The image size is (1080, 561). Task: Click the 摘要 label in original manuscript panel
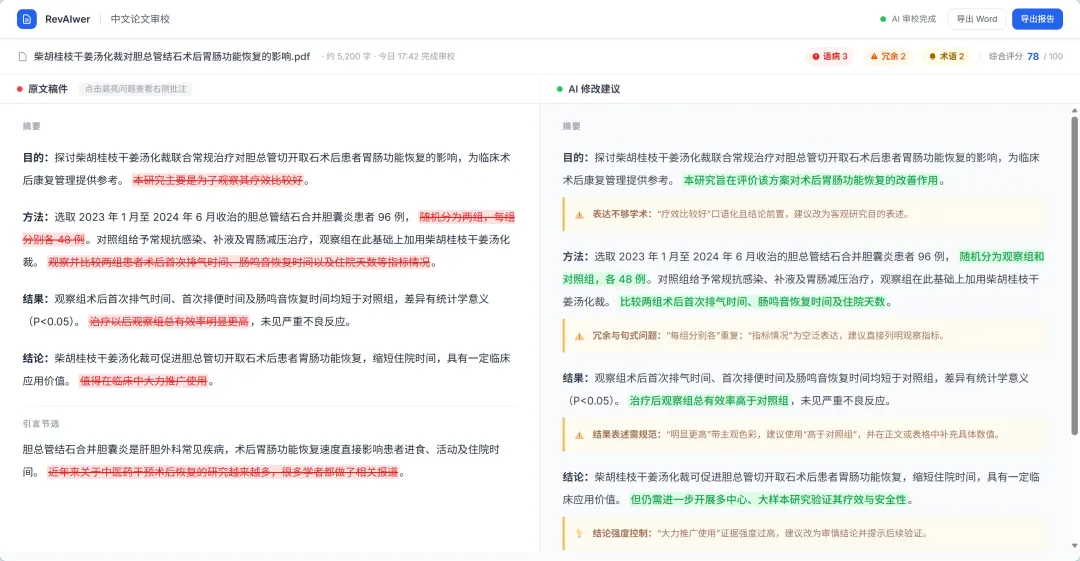click(32, 126)
